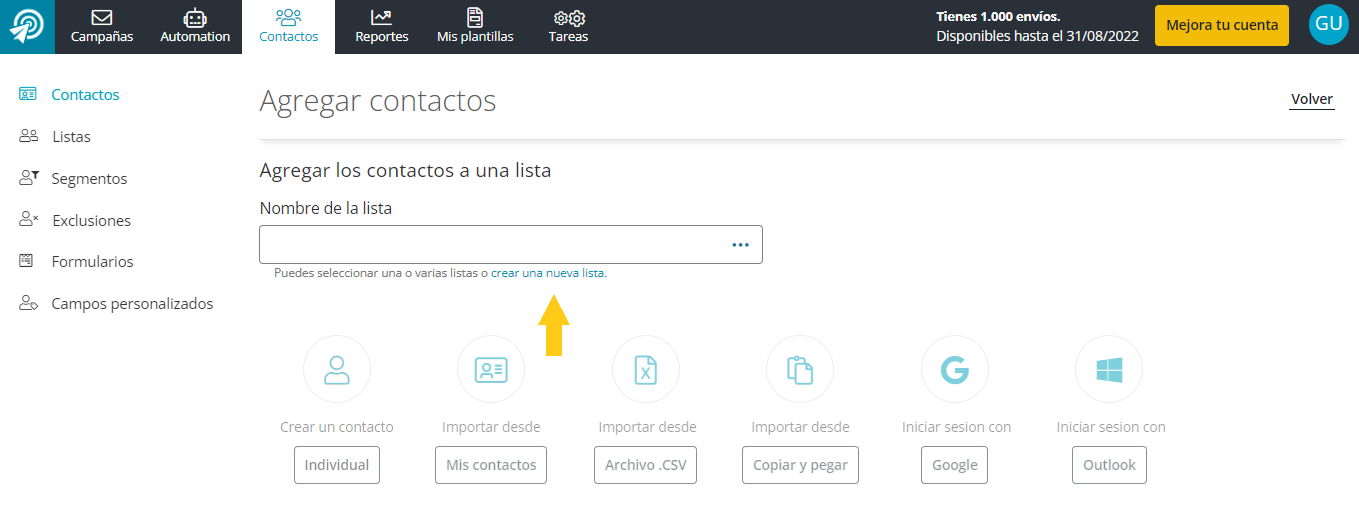Go to the Campañas menu label
This screenshot has width=1359, height=510.
click(x=102, y=36)
